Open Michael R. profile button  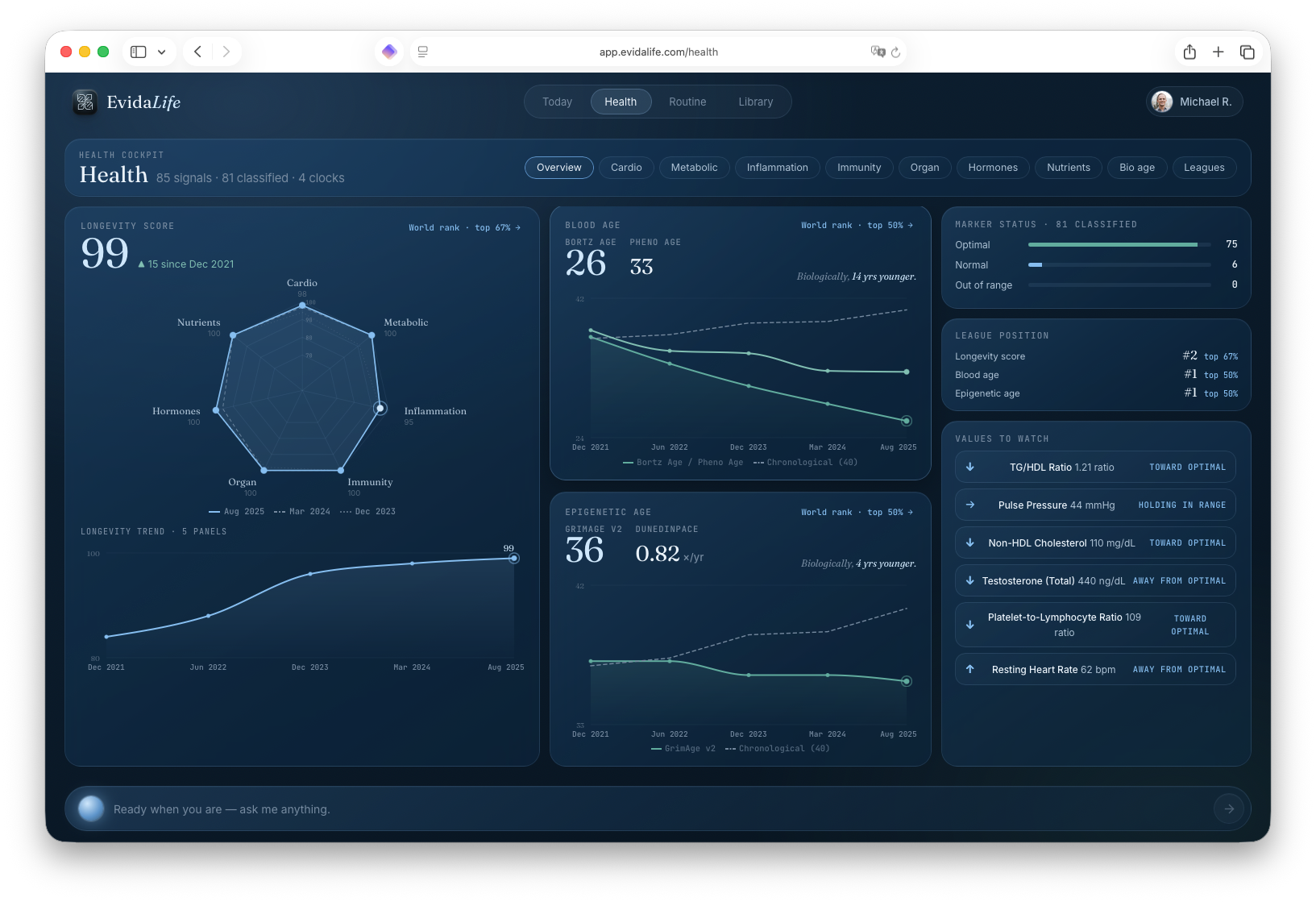[x=1194, y=102]
